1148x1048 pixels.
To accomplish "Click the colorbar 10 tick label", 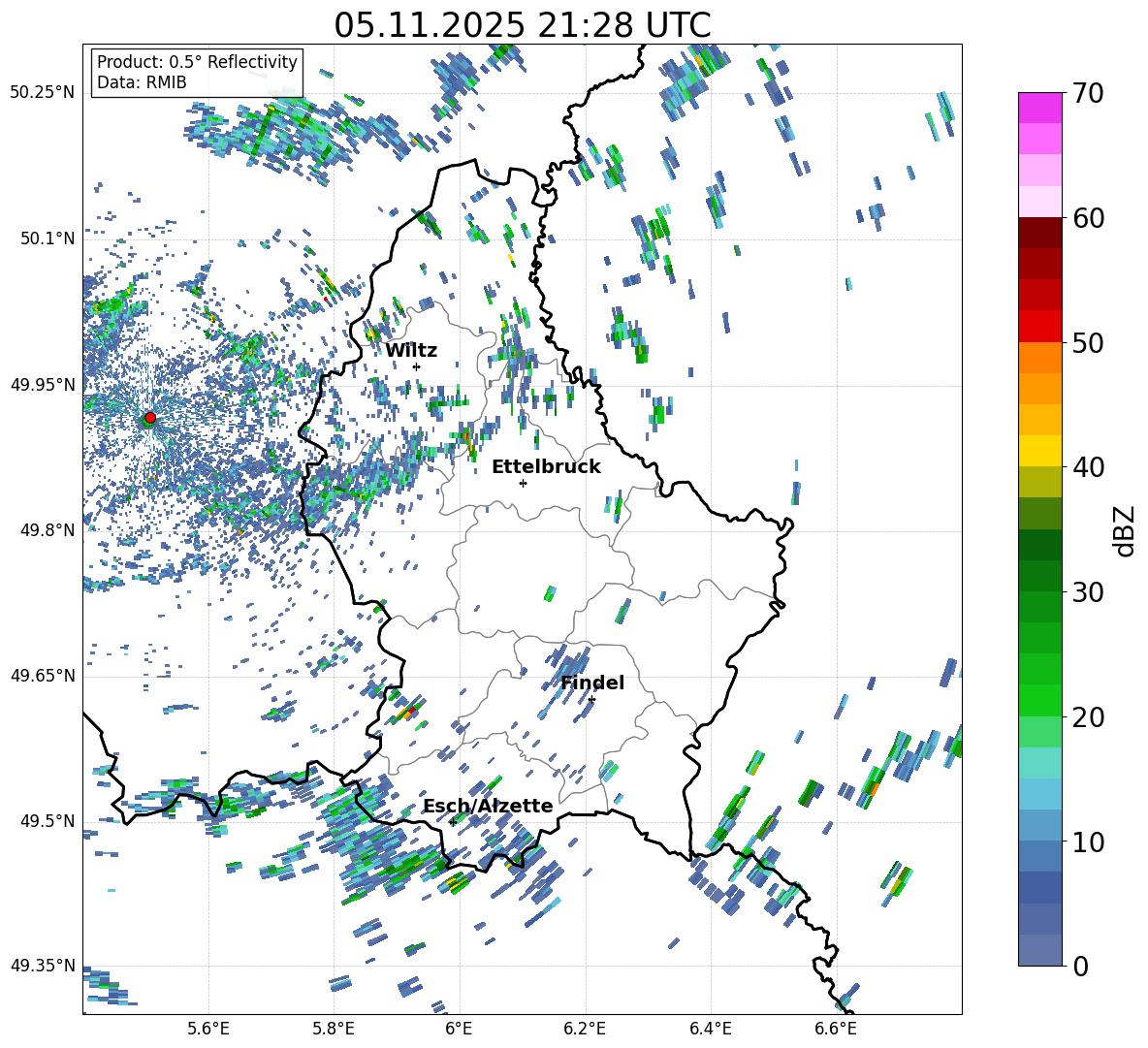I will point(1088,842).
